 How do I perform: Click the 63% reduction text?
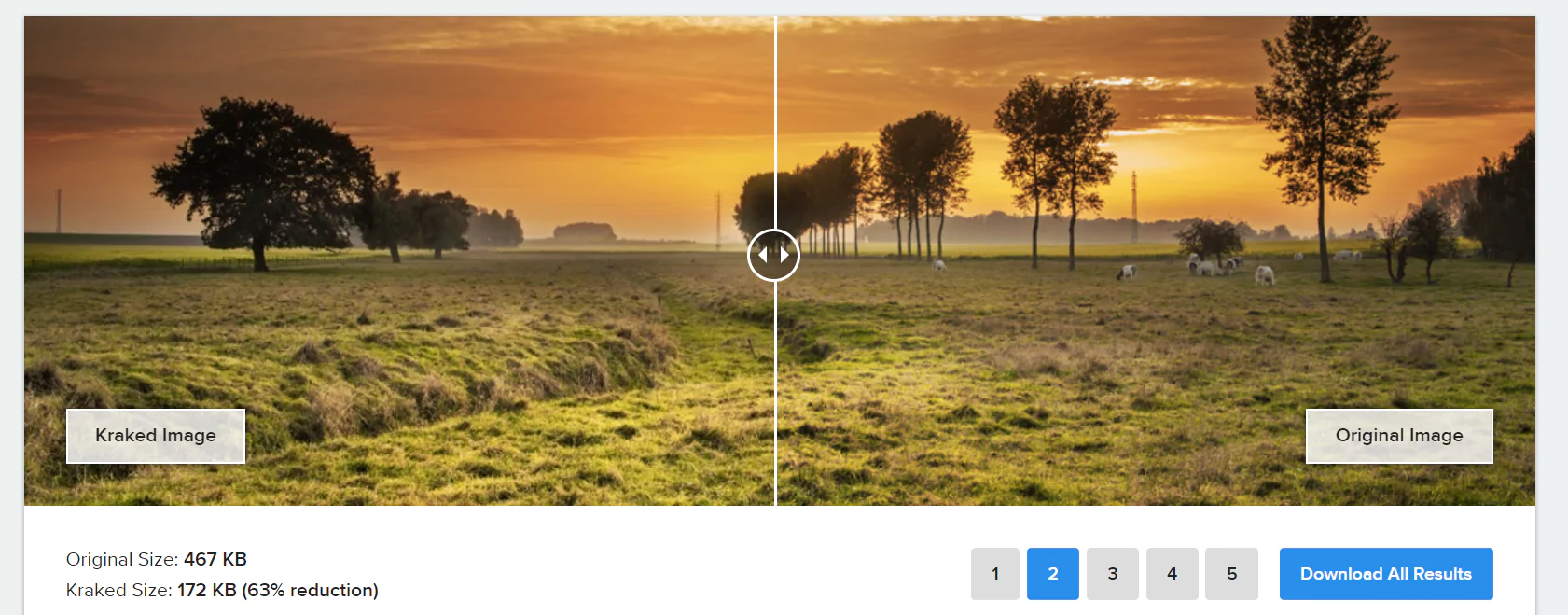point(311,590)
